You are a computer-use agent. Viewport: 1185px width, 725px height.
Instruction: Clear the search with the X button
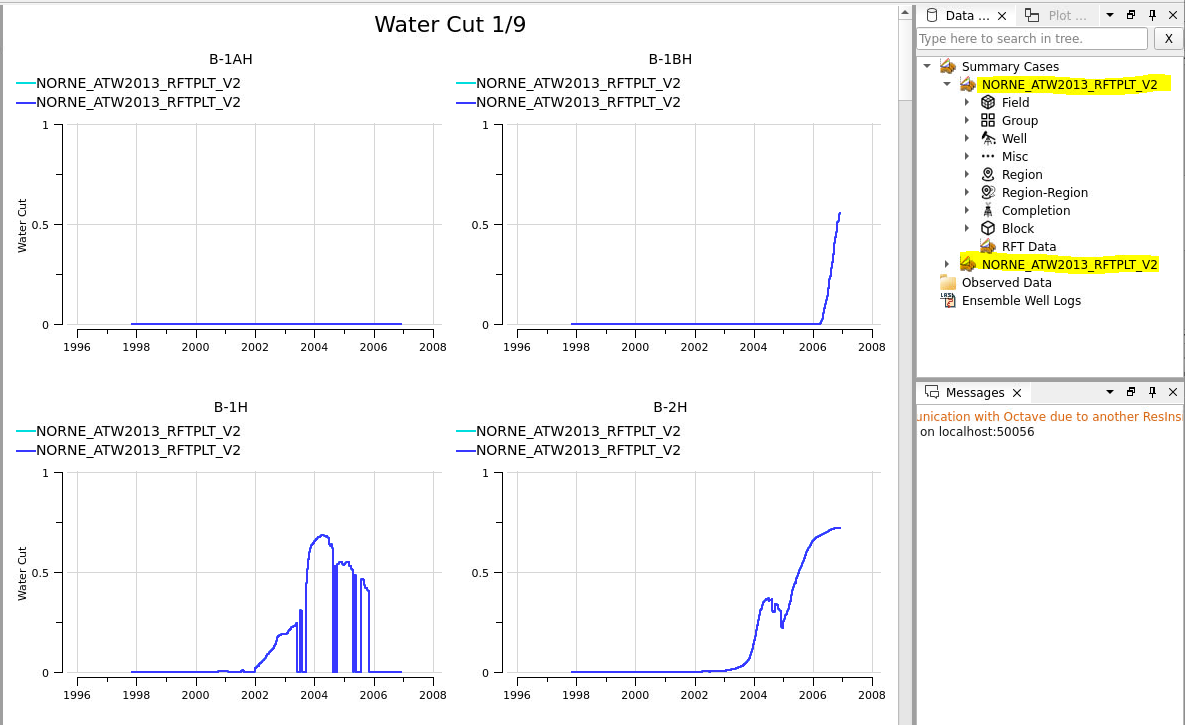pos(1168,38)
